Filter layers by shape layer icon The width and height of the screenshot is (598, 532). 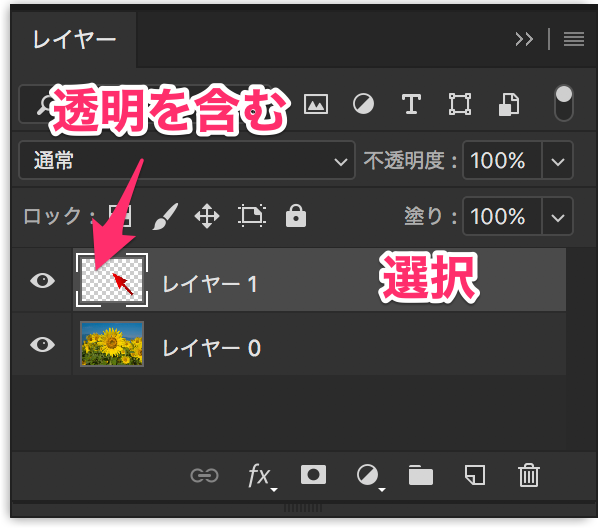[x=460, y=104]
